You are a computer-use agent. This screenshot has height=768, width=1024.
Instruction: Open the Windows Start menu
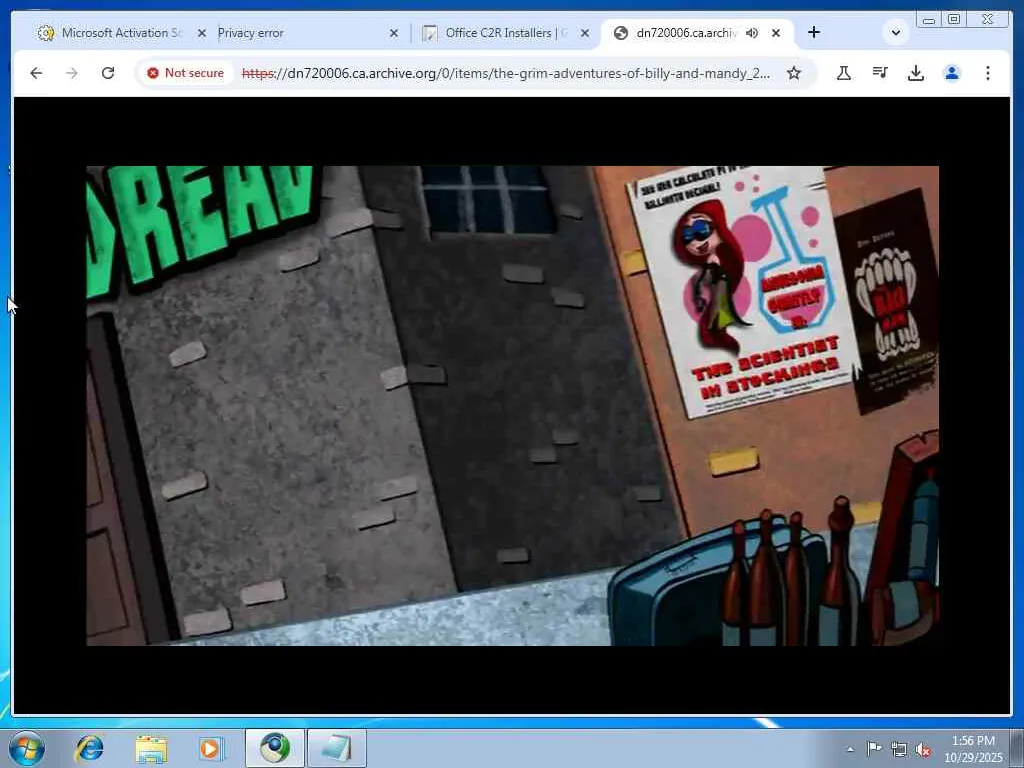tap(27, 748)
